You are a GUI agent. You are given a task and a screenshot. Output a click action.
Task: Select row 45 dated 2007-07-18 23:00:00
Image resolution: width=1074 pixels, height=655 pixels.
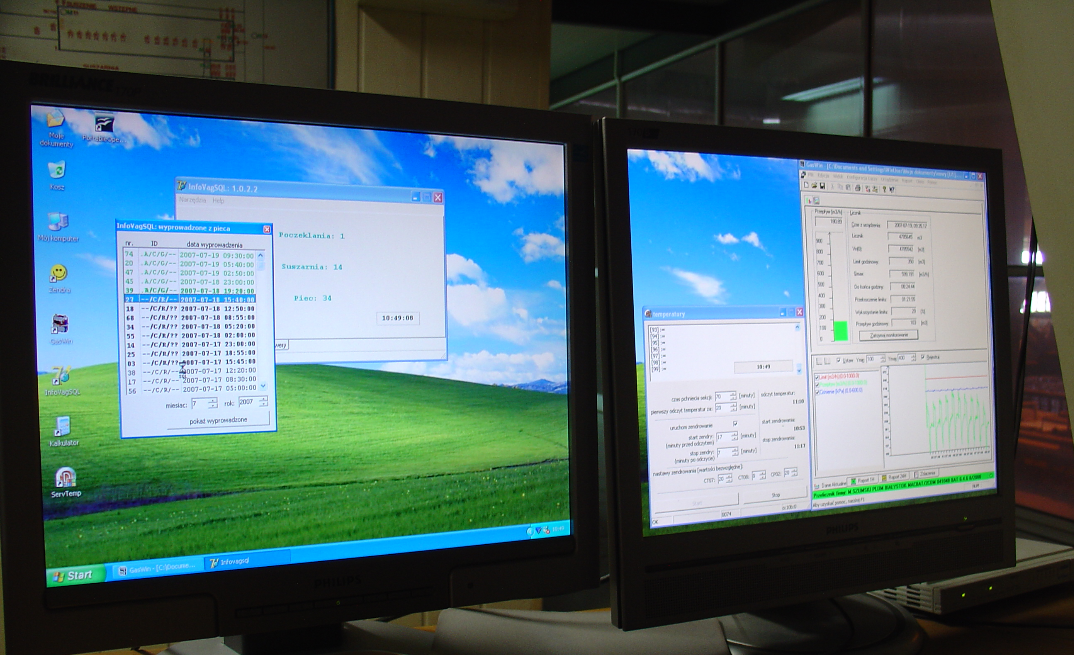tap(189, 282)
